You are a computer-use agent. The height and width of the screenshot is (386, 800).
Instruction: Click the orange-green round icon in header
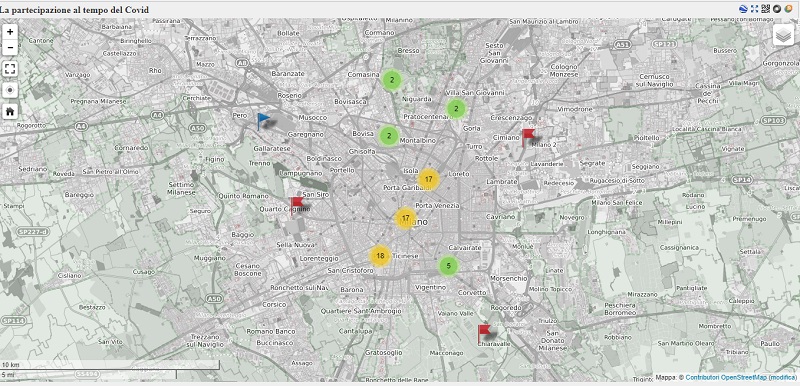788,8
